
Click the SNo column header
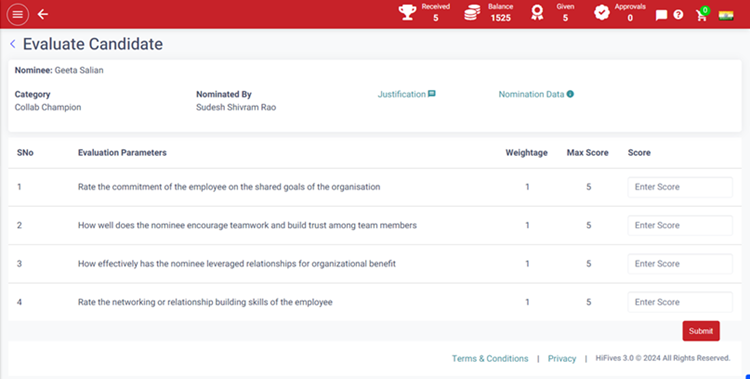click(25, 153)
